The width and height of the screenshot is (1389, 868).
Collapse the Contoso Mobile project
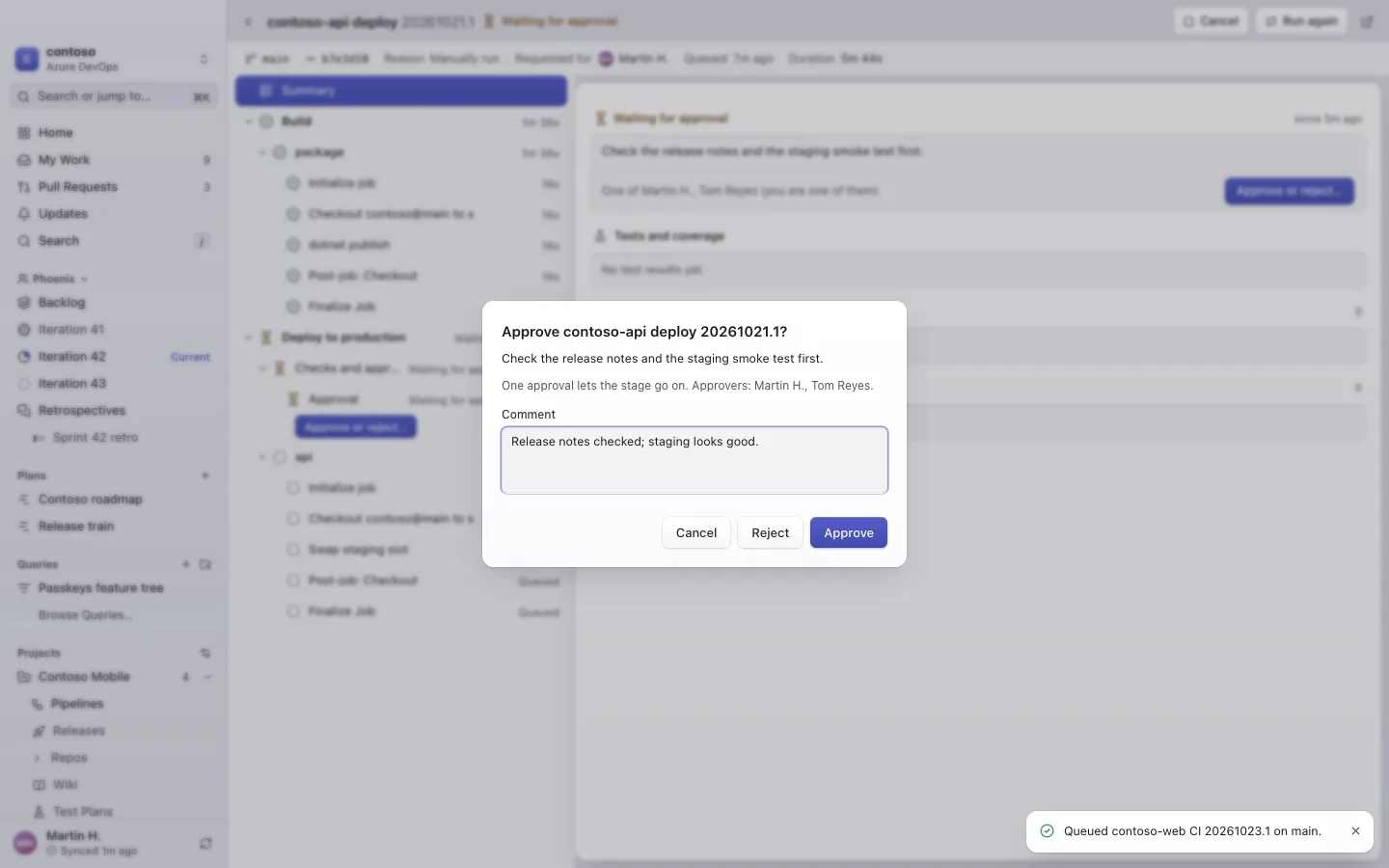208,677
